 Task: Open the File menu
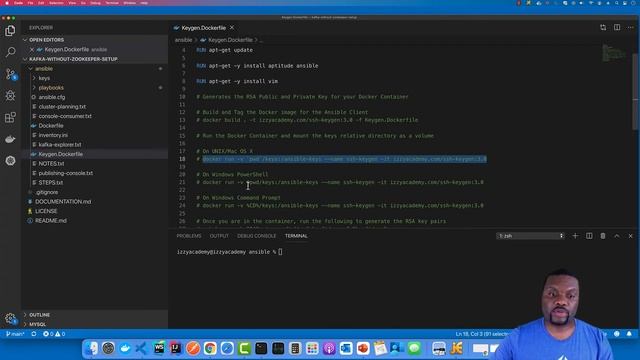tap(31, 3)
